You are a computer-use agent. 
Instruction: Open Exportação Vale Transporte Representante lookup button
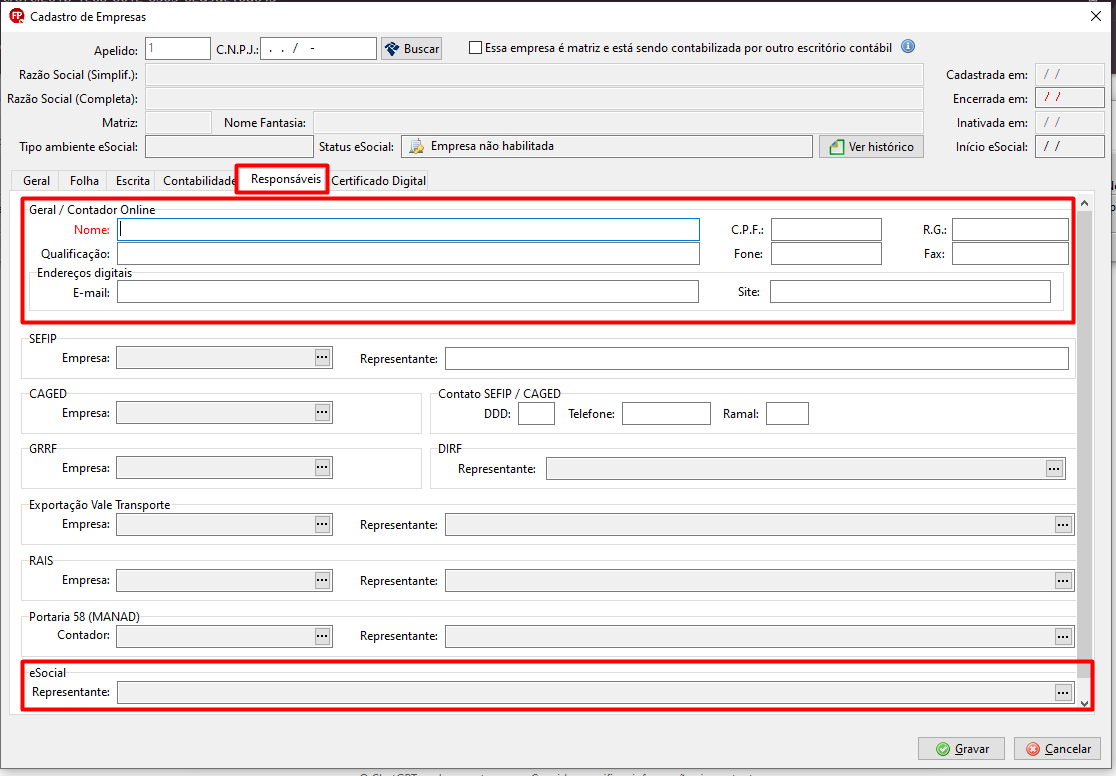[1063, 525]
